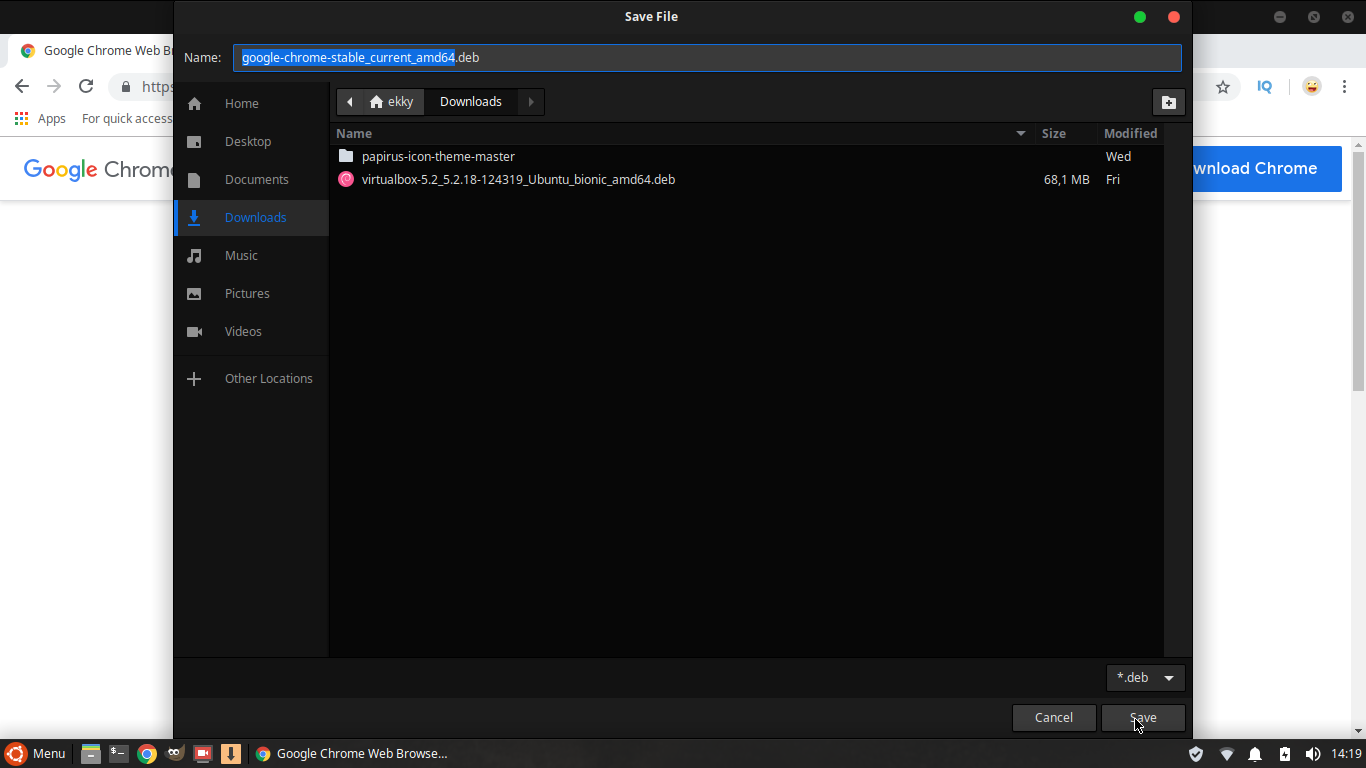Click the path bar left scroll arrow

pos(350,102)
